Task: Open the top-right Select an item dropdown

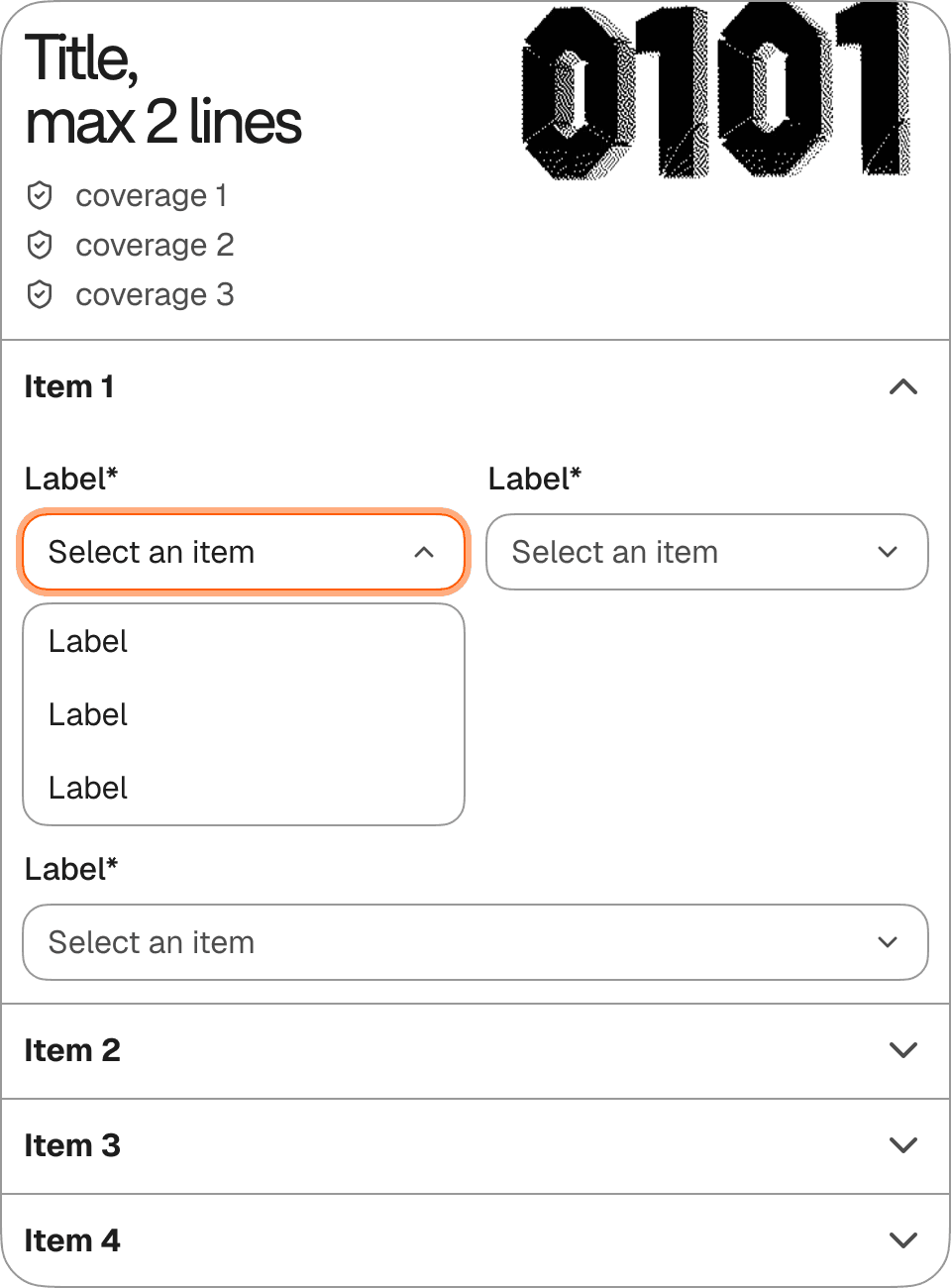Action: (x=707, y=552)
